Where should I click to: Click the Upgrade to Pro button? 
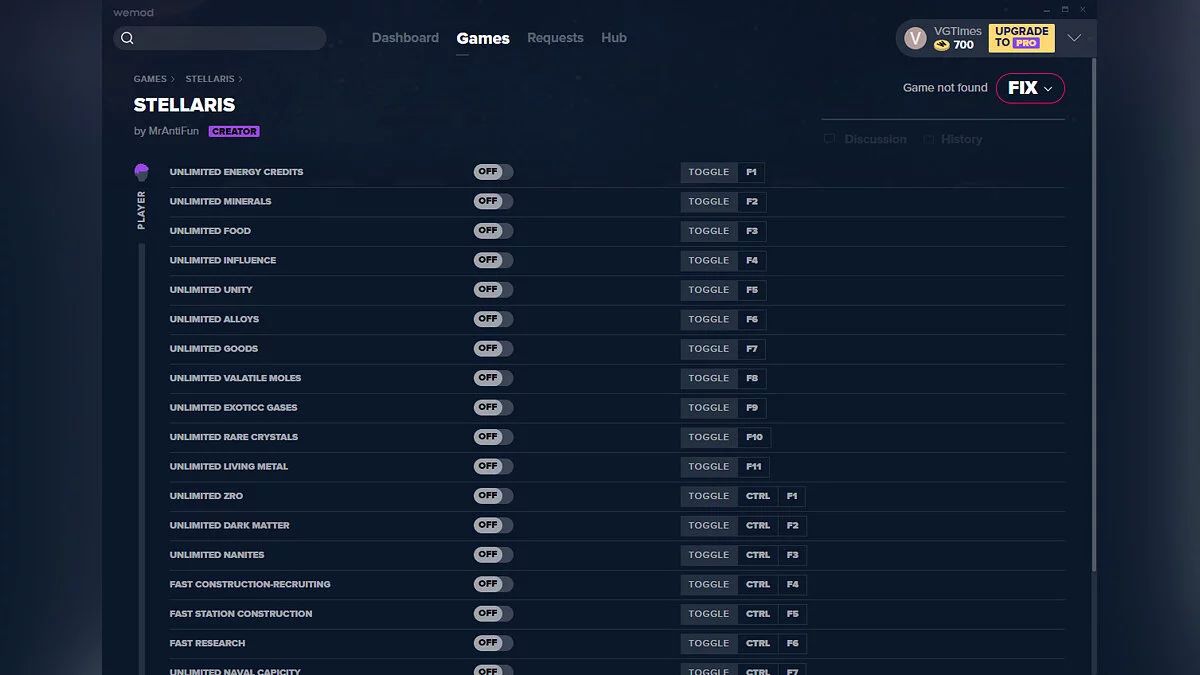[1021, 38]
